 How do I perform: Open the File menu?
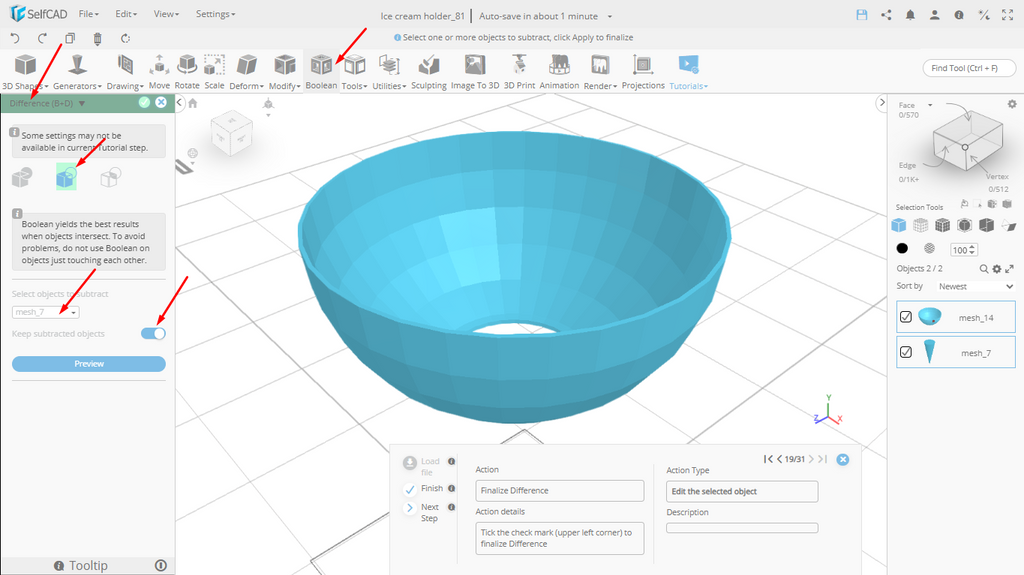(89, 14)
